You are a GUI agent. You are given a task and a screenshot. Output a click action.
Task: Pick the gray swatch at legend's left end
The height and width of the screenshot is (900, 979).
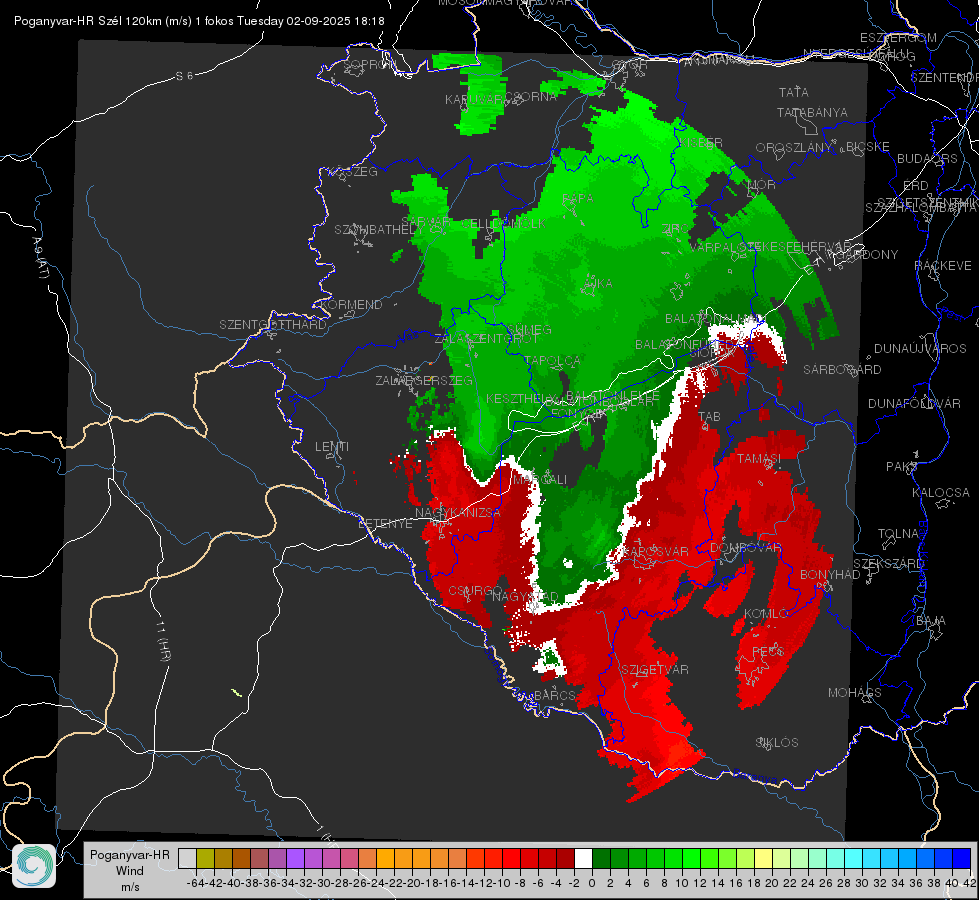coord(187,858)
